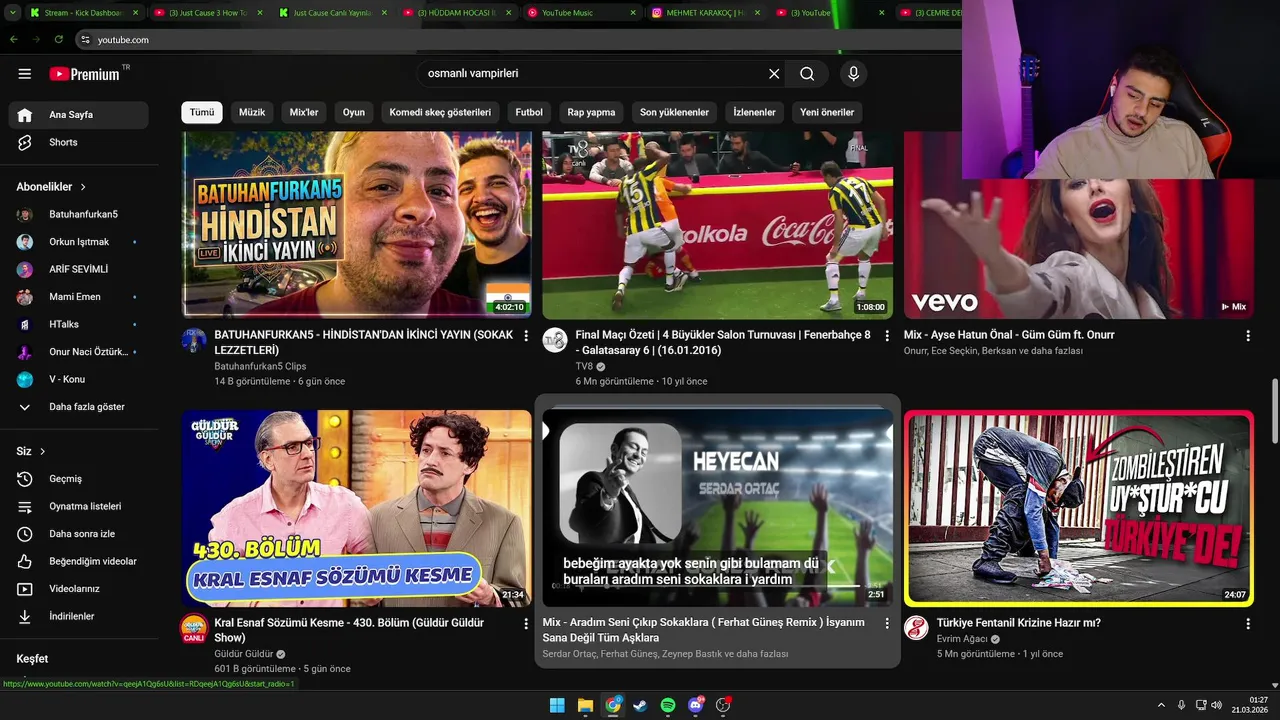Open Daha sonra izle list
Screen dimensions: 1280x720
[x=78, y=534]
